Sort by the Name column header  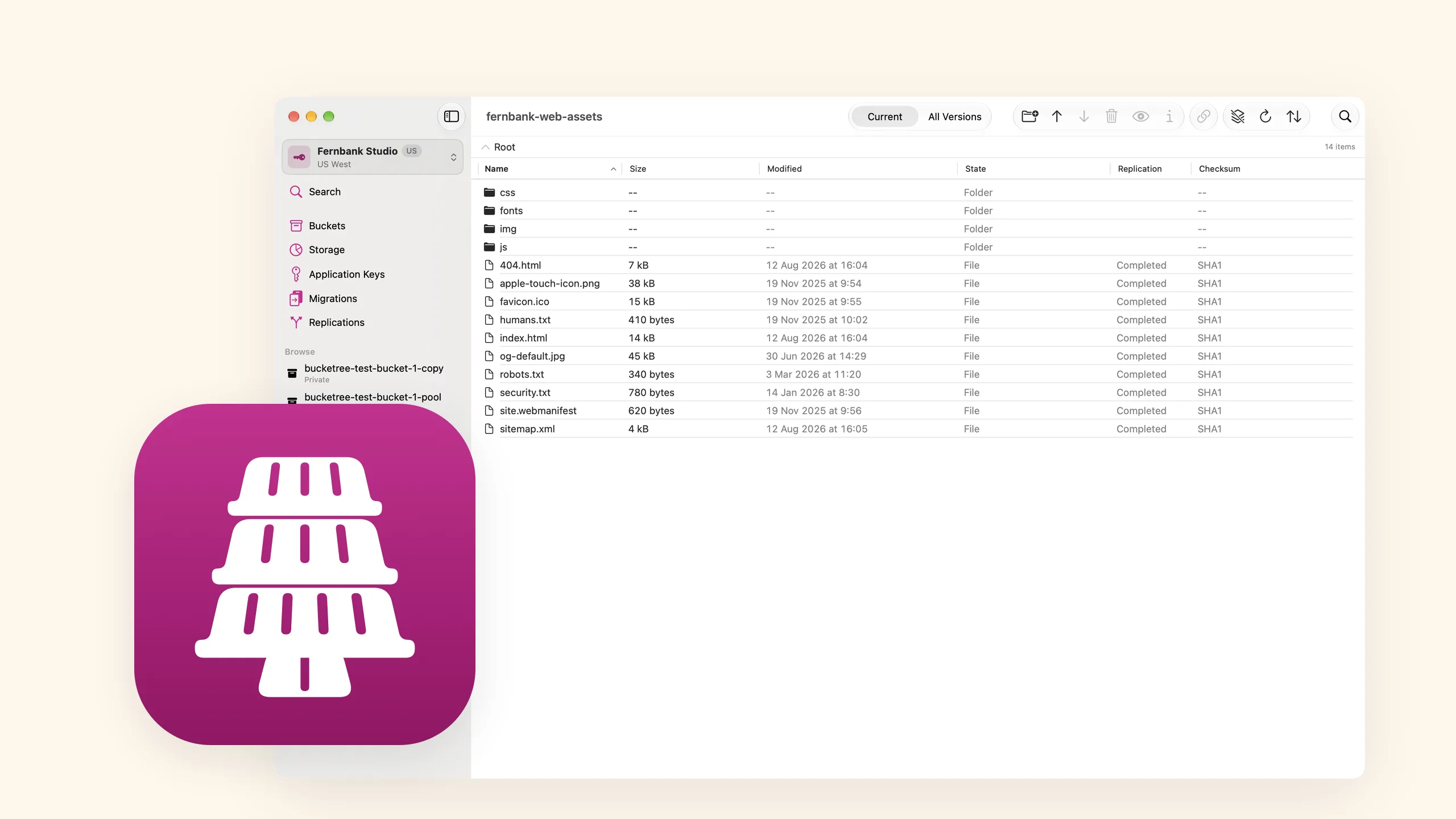pyautogui.click(x=549, y=169)
